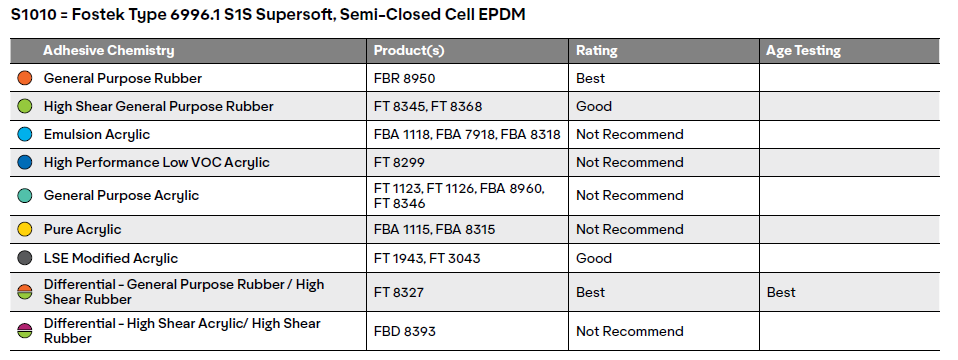Click the S1010 Fostek Type heading
This screenshot has width=958, height=360.
(268, 15)
